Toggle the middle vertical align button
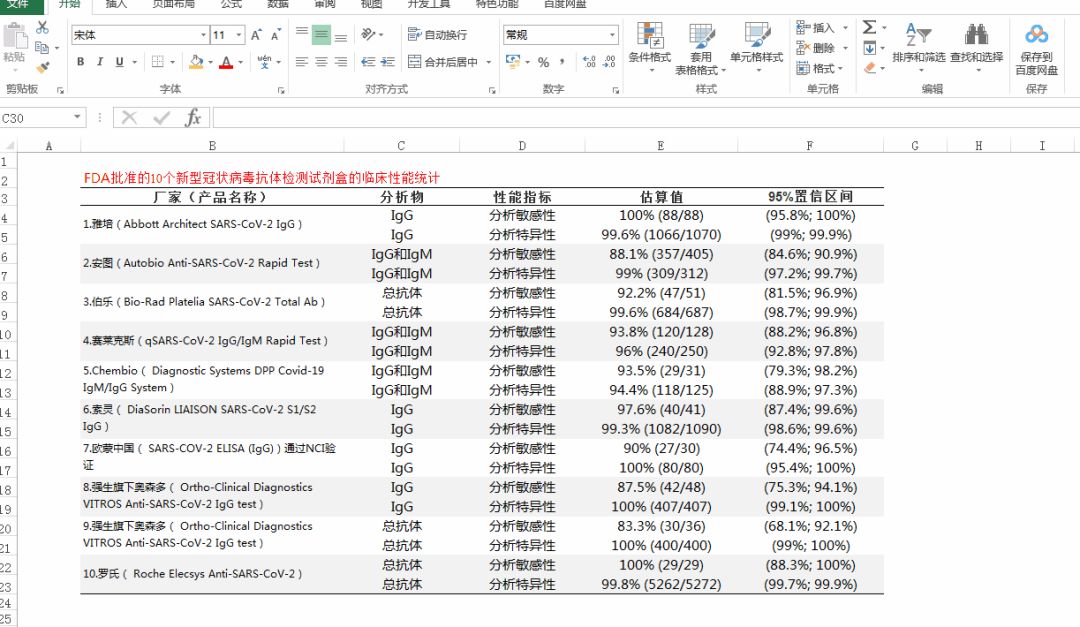 point(320,35)
